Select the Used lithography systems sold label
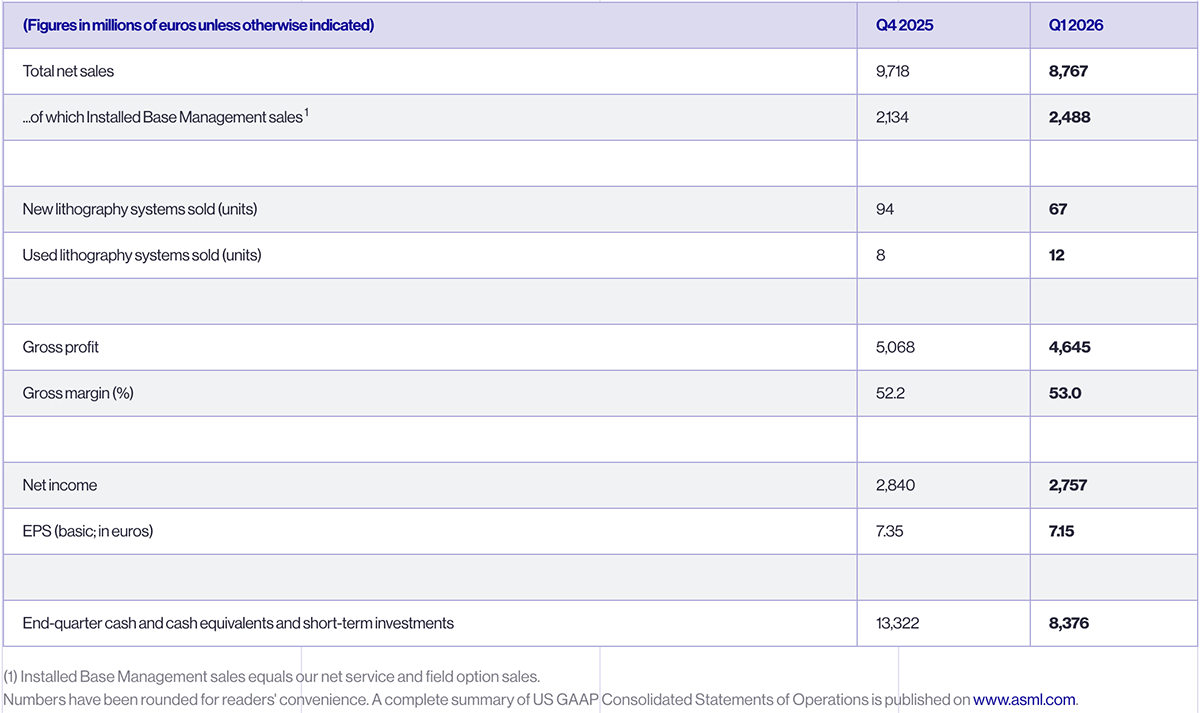 click(x=141, y=255)
